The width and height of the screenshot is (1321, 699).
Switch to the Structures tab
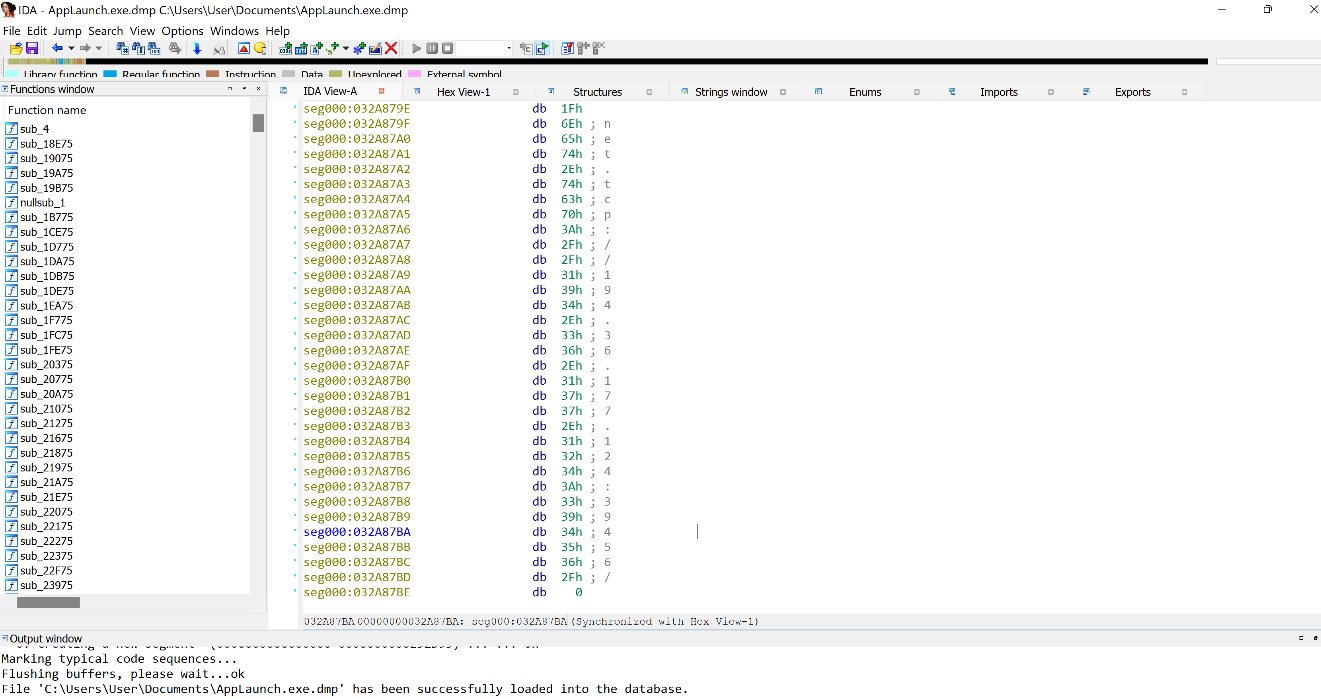[597, 92]
